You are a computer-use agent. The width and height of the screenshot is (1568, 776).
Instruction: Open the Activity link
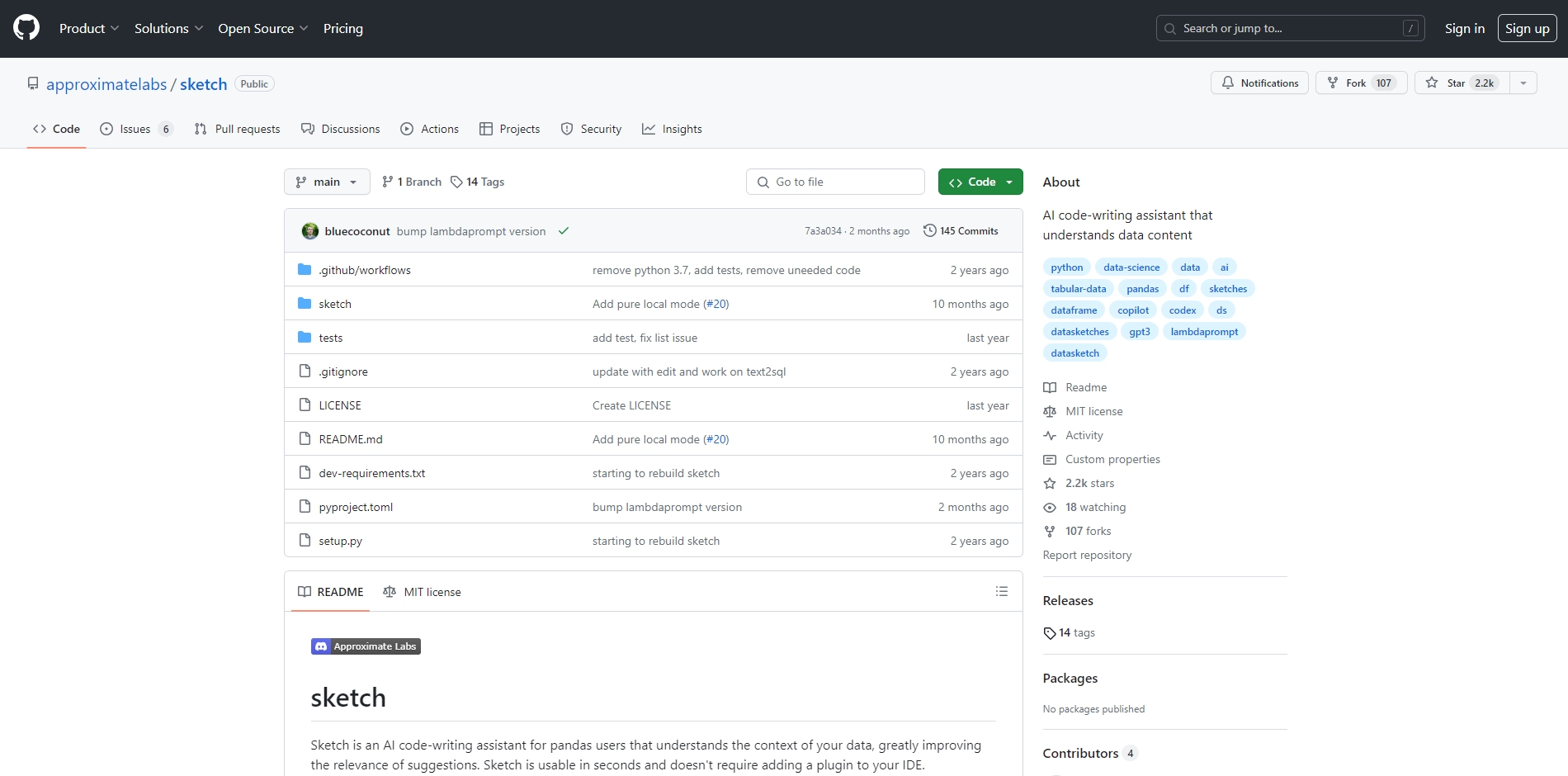pyautogui.click(x=1073, y=435)
